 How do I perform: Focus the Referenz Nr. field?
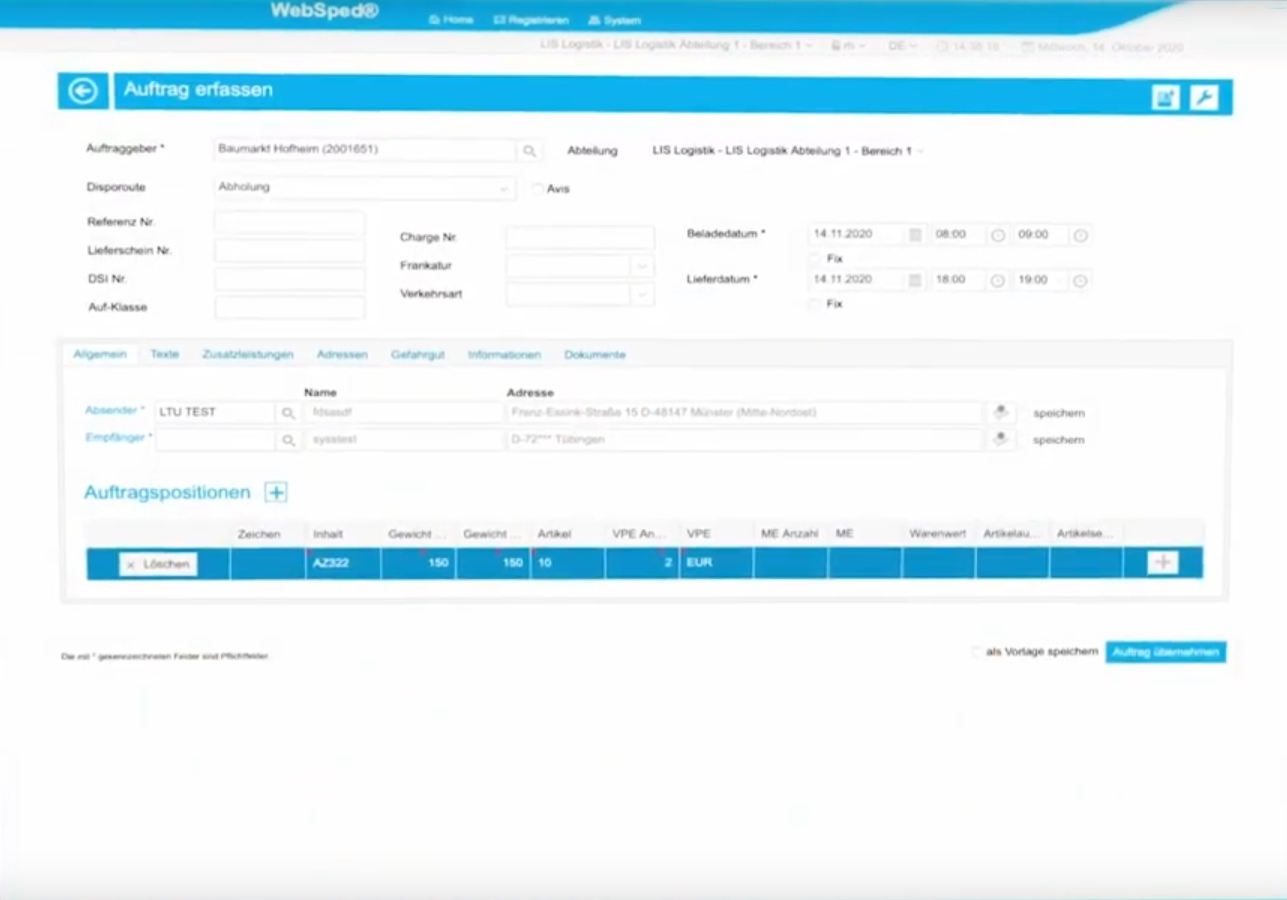tap(290, 222)
